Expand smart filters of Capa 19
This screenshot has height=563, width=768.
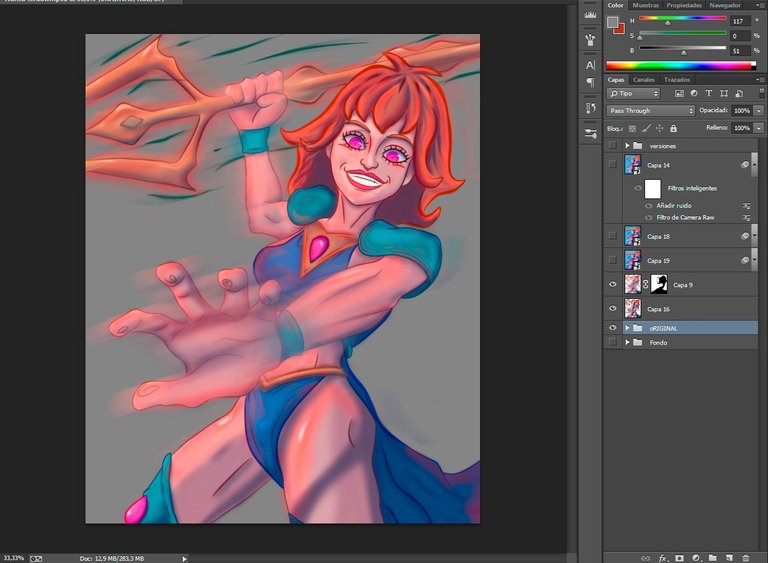pyautogui.click(x=754, y=260)
